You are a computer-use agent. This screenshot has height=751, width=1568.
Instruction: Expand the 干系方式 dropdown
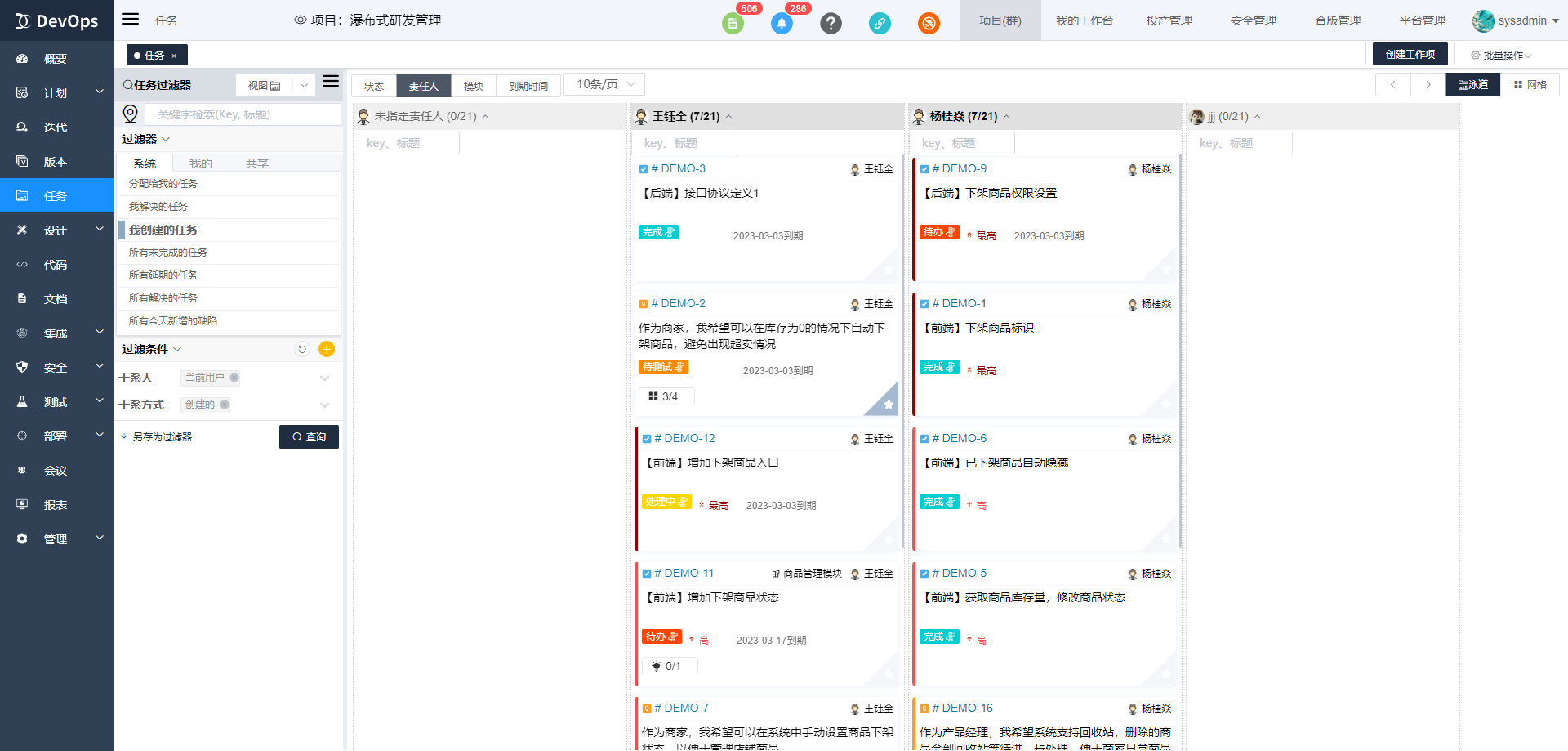pyautogui.click(x=324, y=405)
